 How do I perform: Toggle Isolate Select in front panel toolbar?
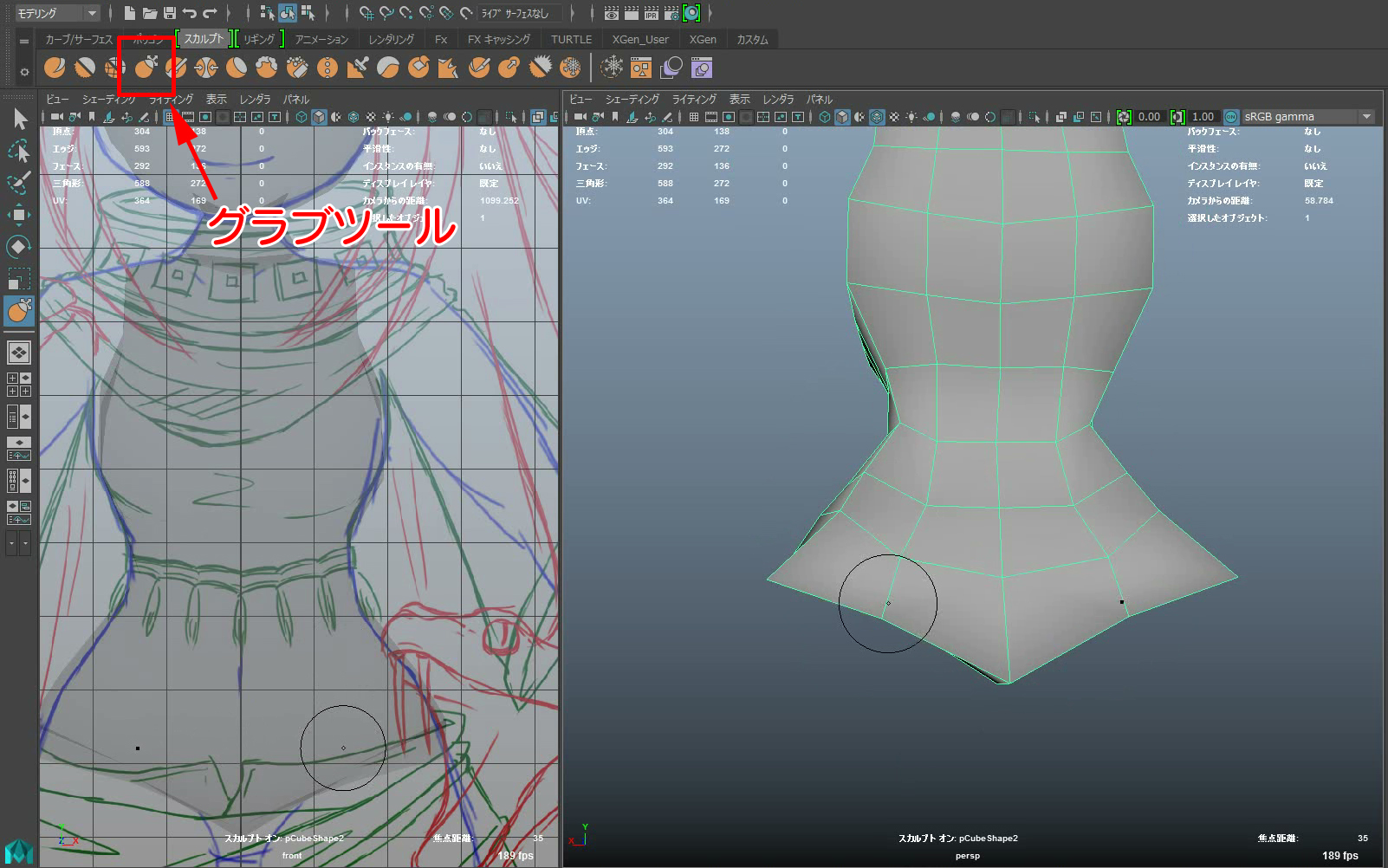coord(511,117)
